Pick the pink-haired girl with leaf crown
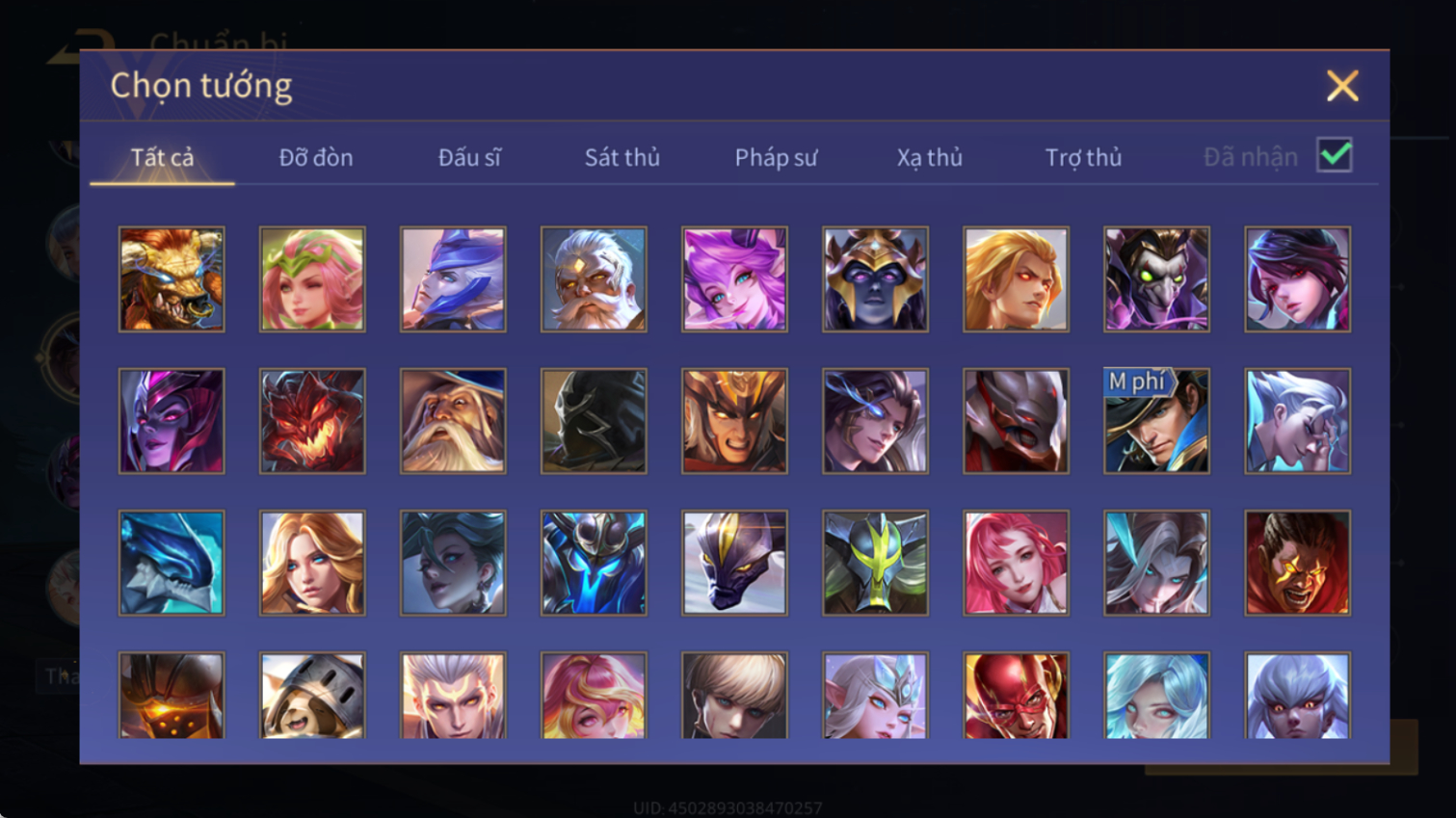1456x818 pixels. pyautogui.click(x=312, y=279)
